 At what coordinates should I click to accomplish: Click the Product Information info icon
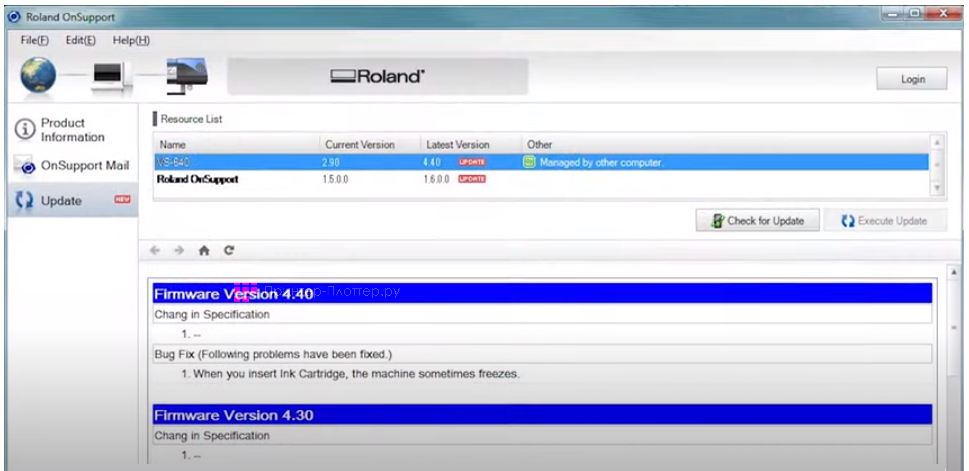(x=24, y=130)
